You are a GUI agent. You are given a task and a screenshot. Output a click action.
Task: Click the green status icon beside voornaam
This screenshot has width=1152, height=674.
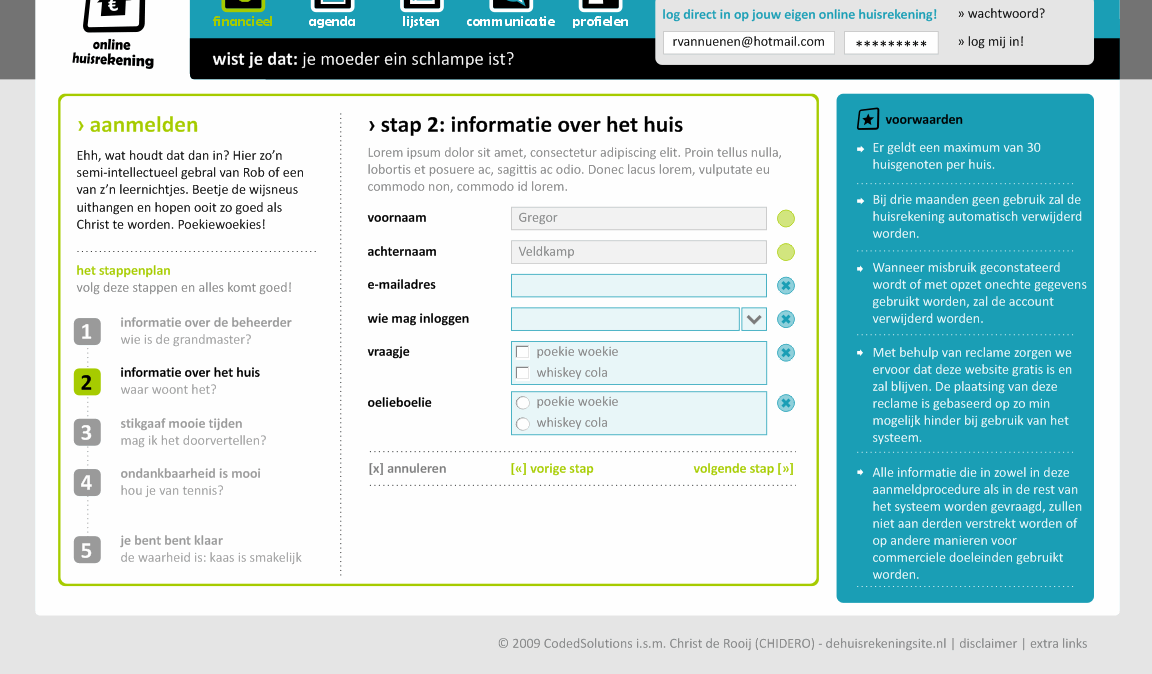point(786,219)
